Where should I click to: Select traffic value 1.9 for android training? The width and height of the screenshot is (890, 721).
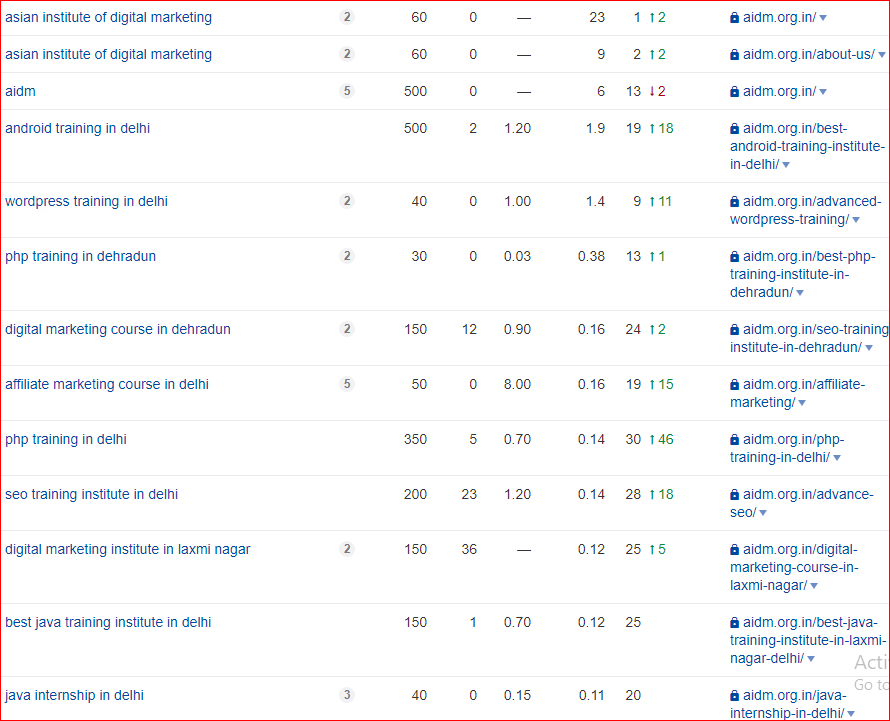(595, 128)
